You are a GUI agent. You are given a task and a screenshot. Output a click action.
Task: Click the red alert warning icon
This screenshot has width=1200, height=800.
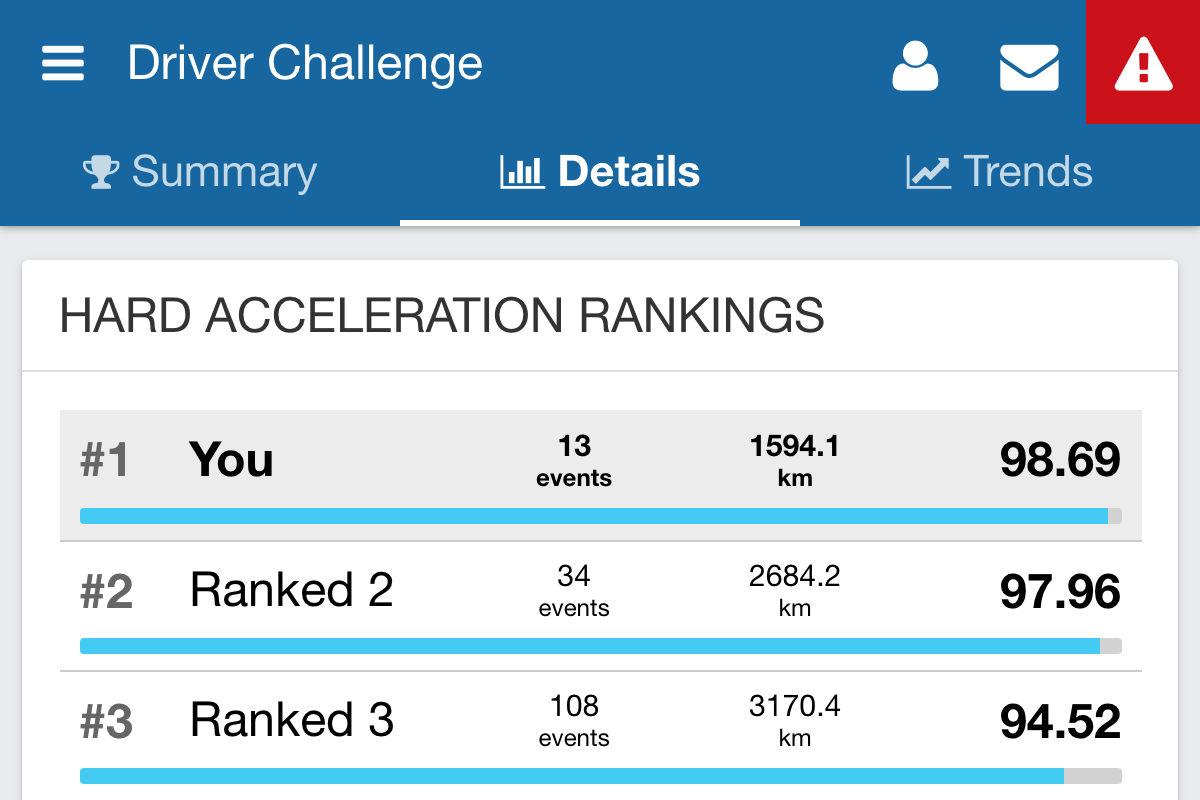(x=1142, y=60)
